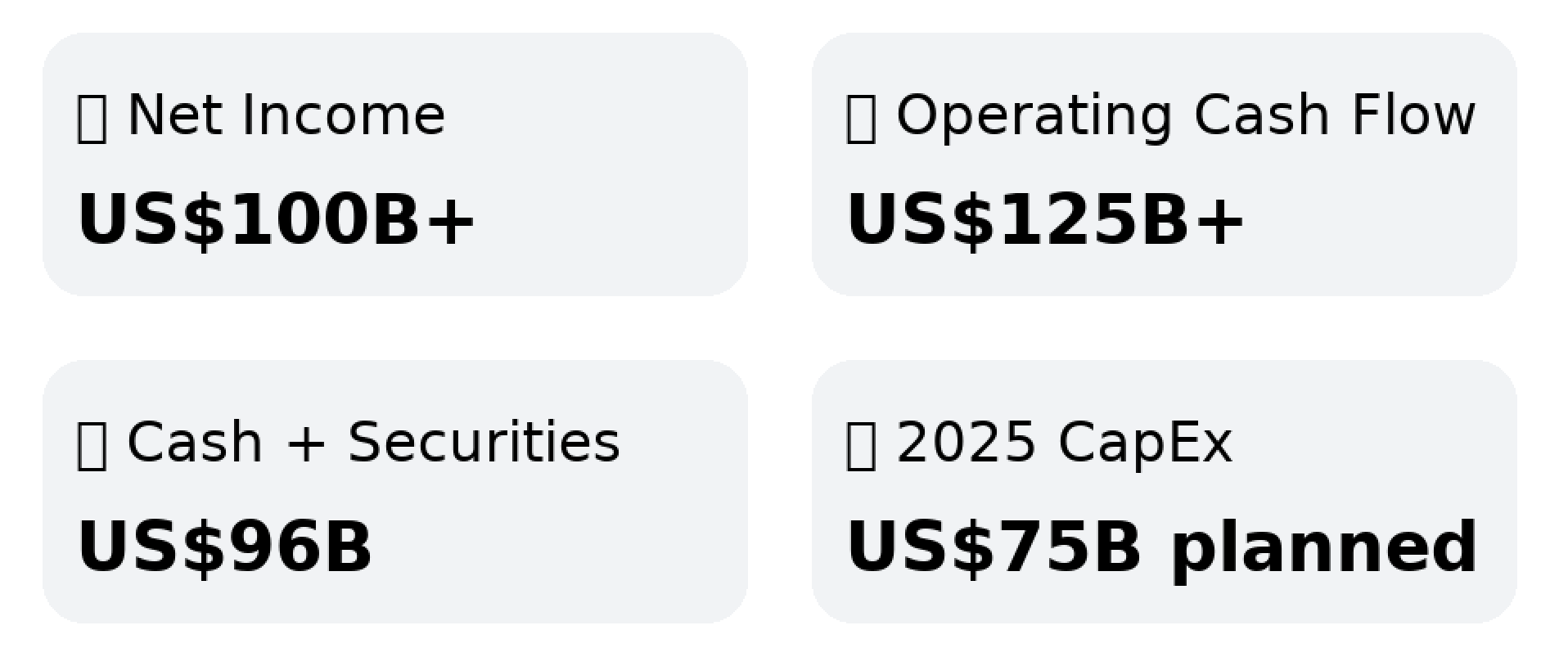
Task: Click the US$75B figure in the CapEx card
Action: tap(994, 547)
